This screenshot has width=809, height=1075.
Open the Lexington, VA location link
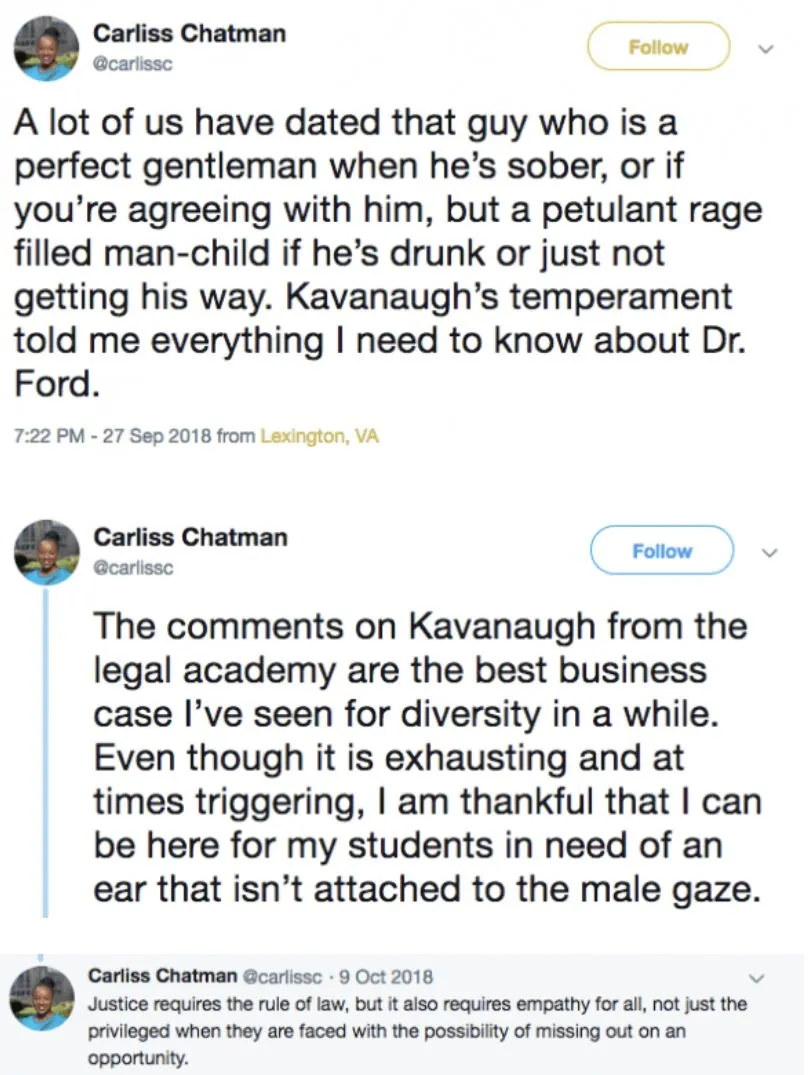coord(319,437)
